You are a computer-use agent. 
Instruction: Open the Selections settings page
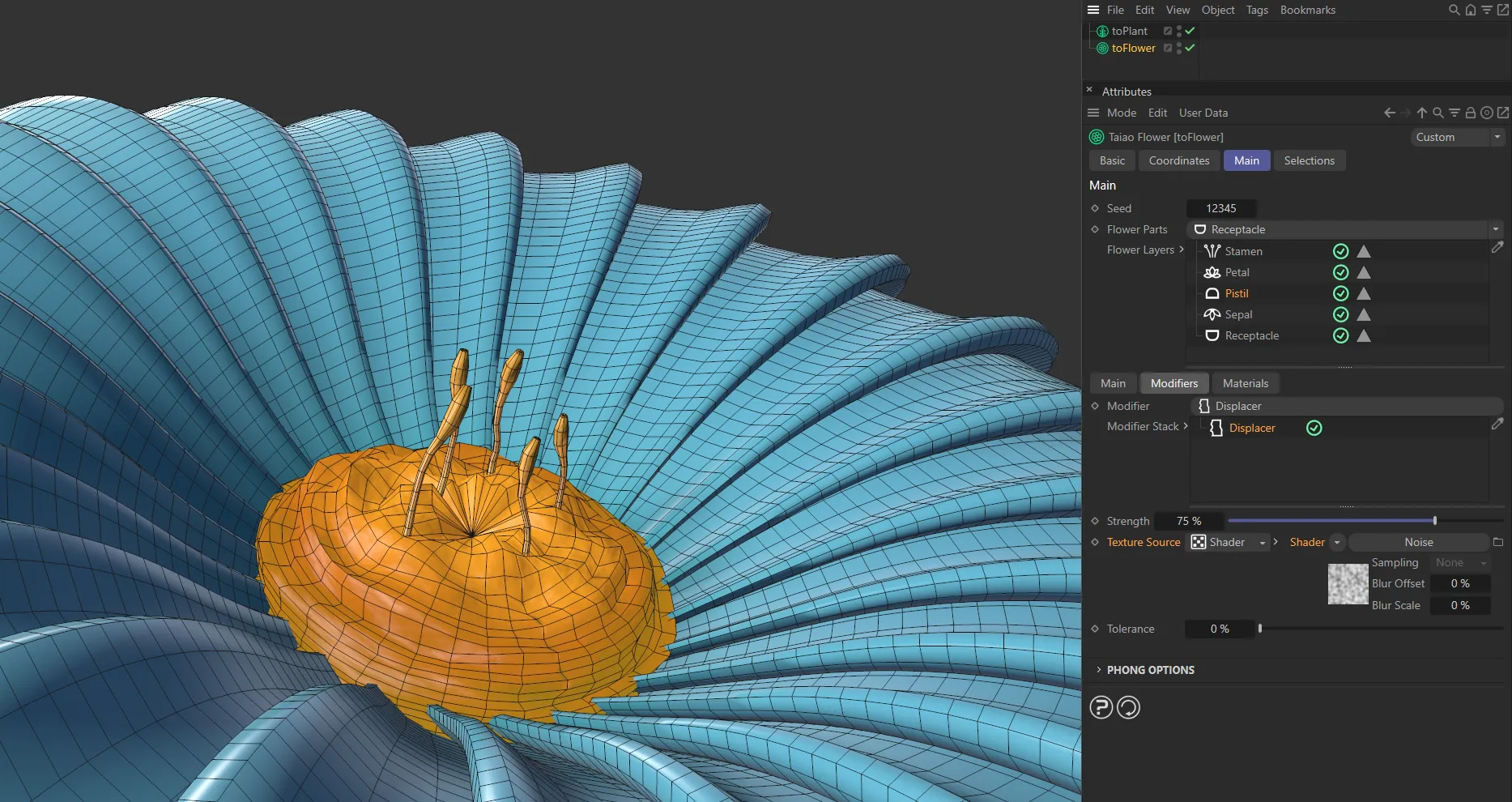tap(1310, 160)
